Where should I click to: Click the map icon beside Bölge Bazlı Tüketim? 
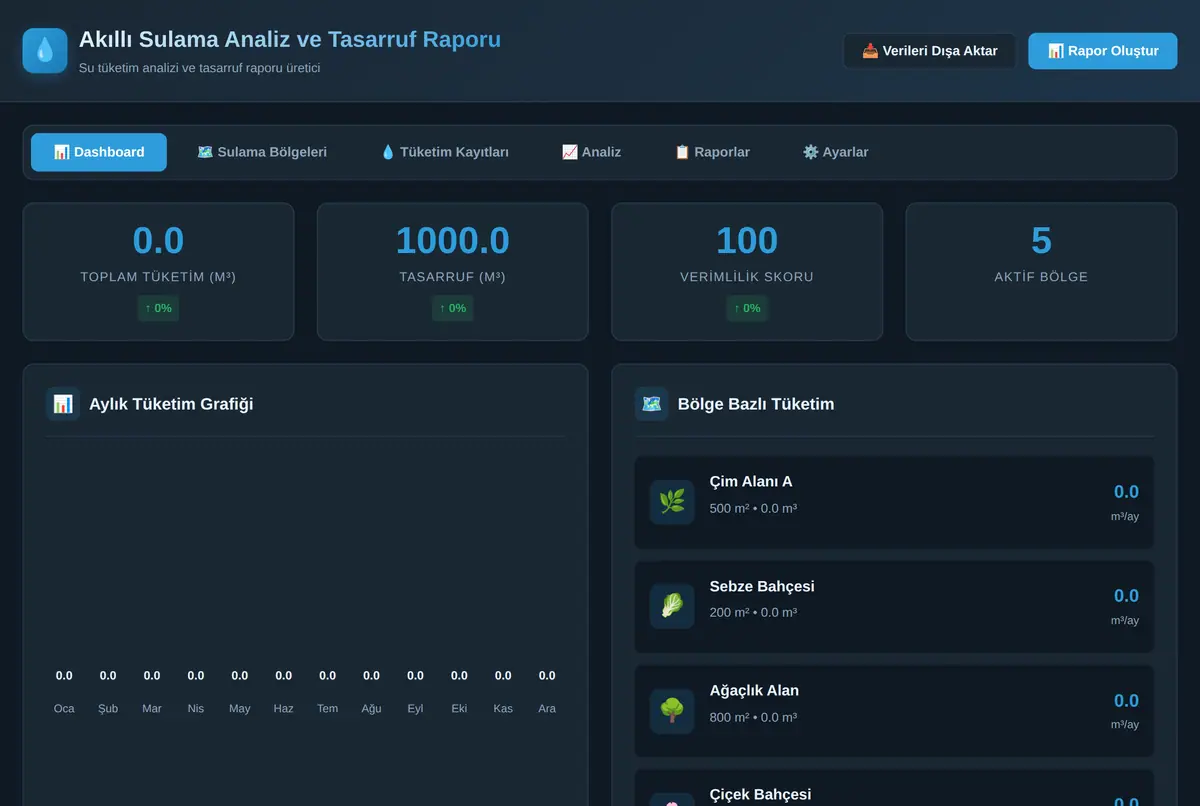pos(652,404)
